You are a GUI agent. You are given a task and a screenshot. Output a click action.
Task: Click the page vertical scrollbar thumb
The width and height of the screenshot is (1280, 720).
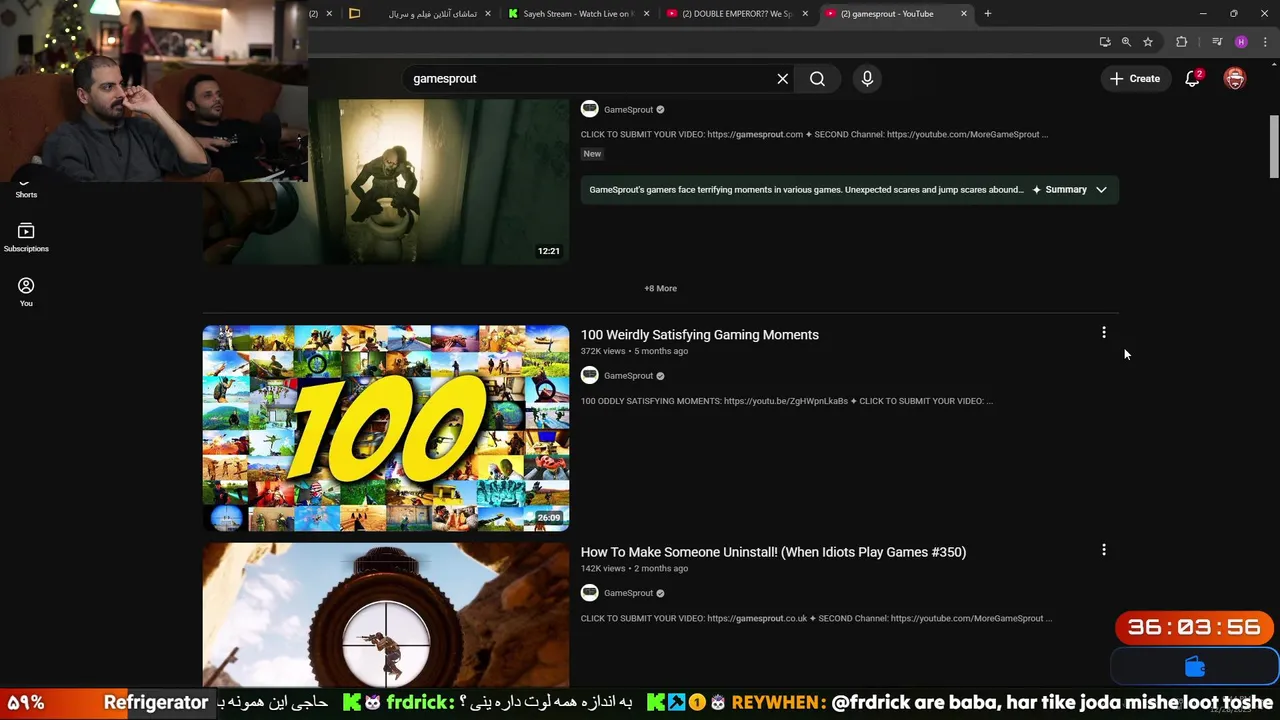coord(1274,147)
